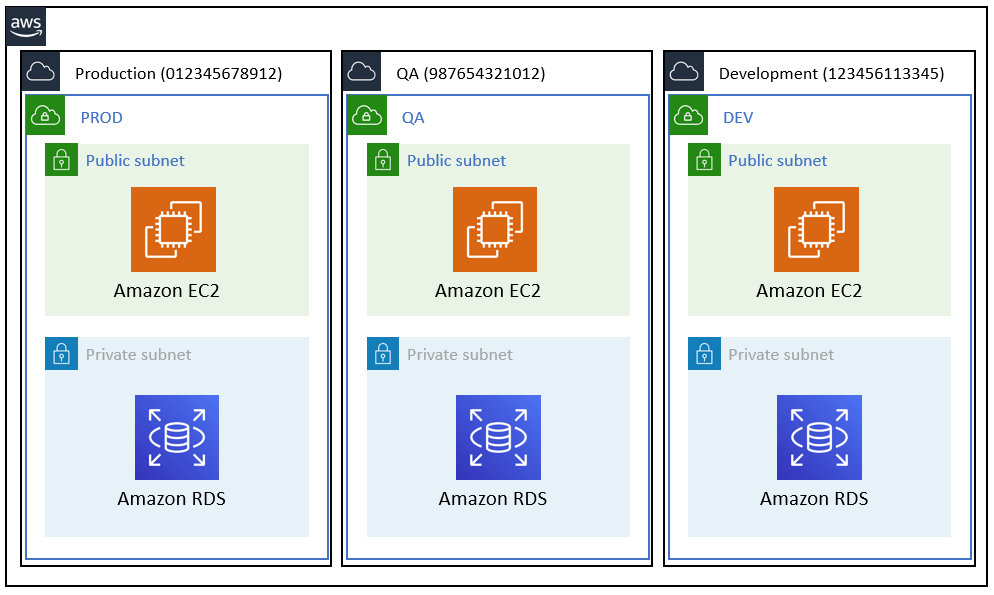The height and width of the screenshot is (595, 994).
Task: Select the EC2 icon in DEV VPC
Action: pyautogui.click(x=816, y=229)
